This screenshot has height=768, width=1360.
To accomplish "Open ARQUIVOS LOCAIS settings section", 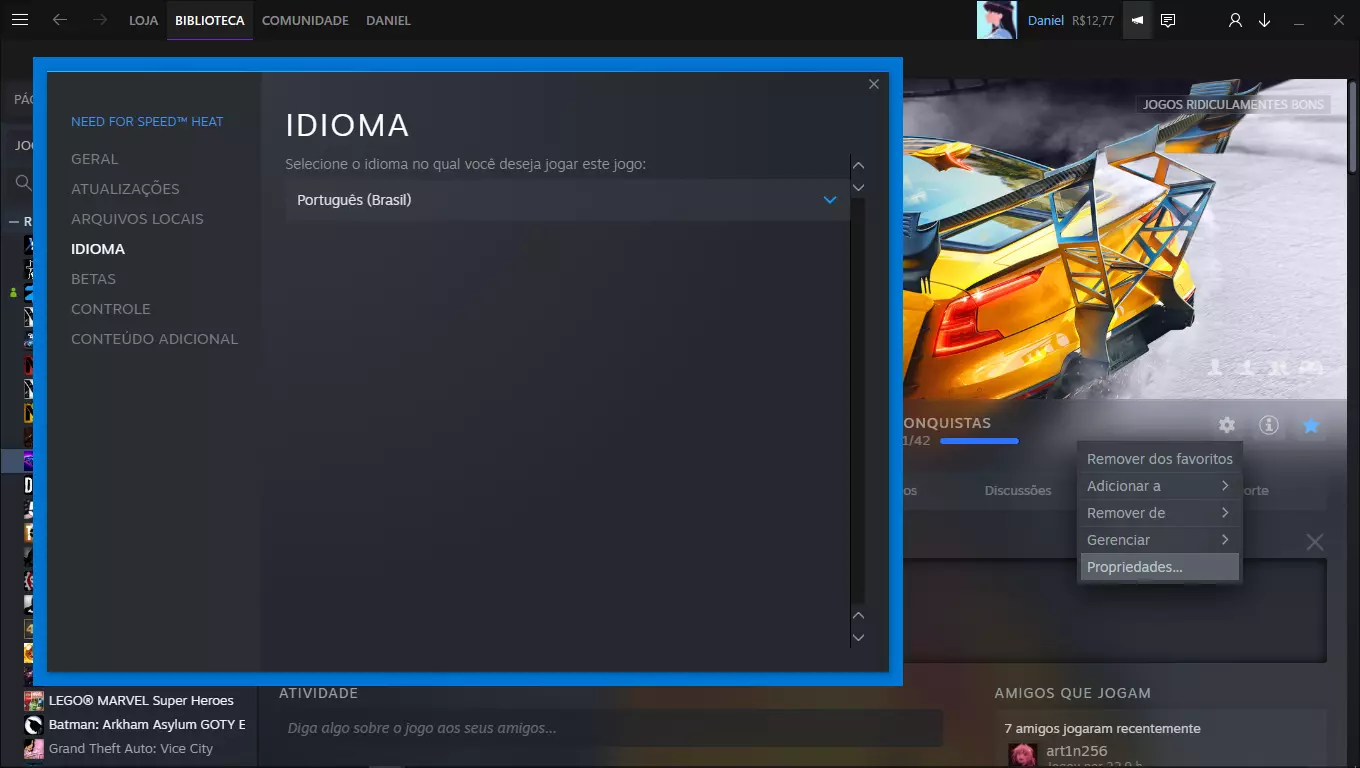I will point(137,219).
